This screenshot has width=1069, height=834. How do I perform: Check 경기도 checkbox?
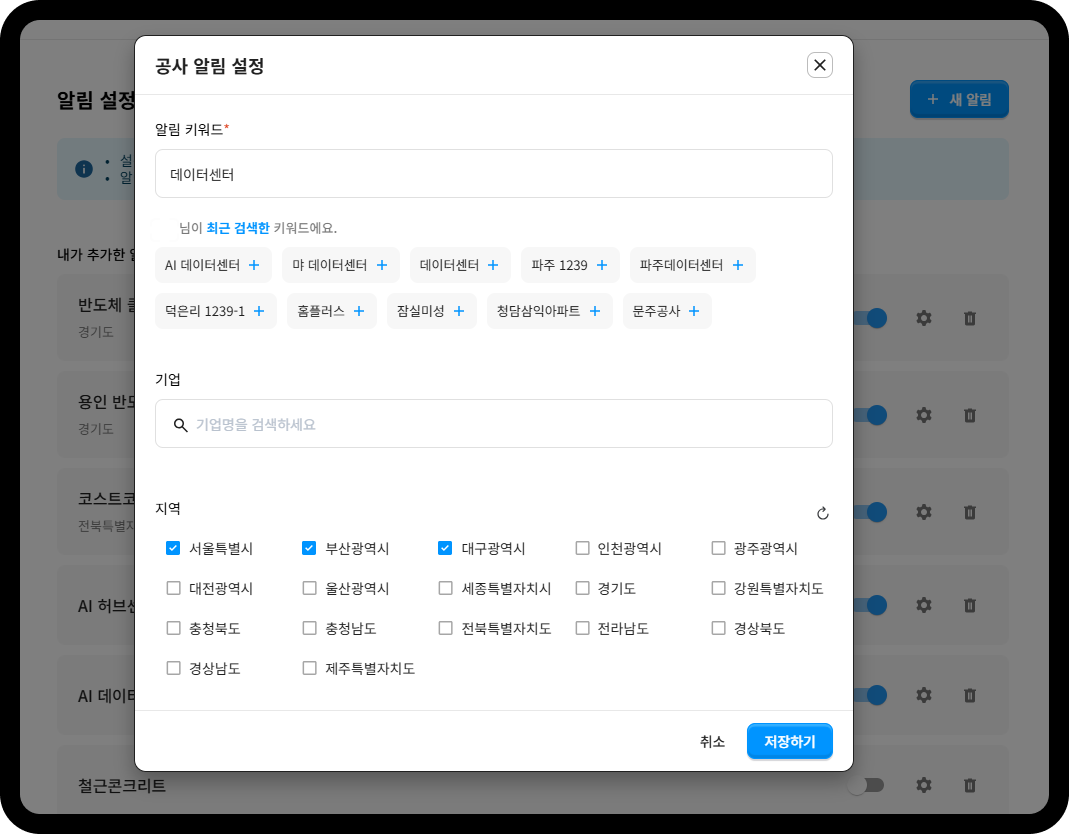(x=582, y=588)
